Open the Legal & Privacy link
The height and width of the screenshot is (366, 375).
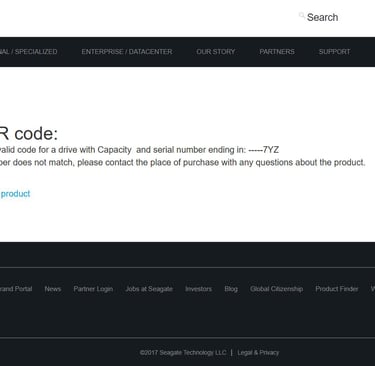[x=258, y=352]
